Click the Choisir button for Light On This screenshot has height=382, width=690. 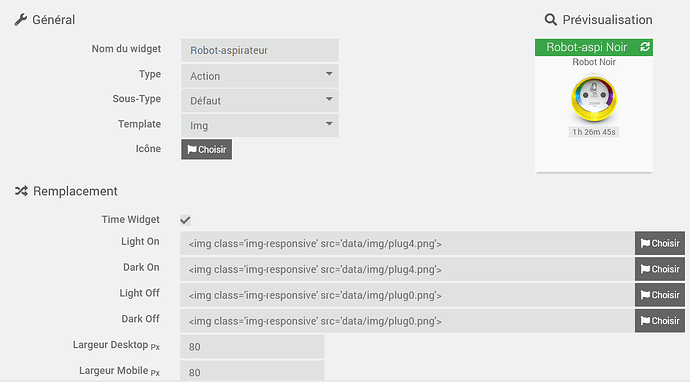[660, 243]
